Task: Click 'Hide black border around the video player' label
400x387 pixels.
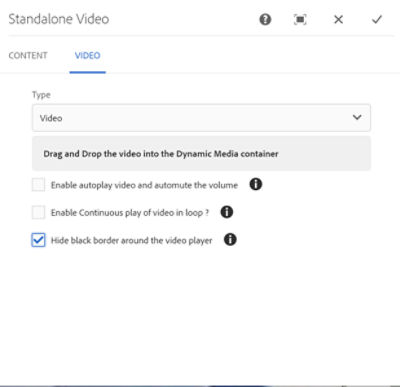Action: point(131,240)
